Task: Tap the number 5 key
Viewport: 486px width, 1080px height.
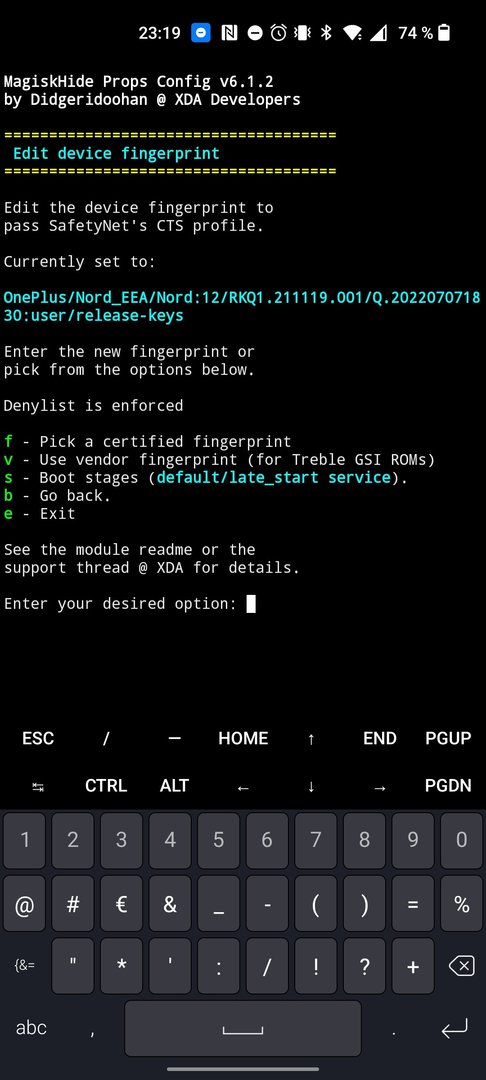Action: pyautogui.click(x=218, y=840)
